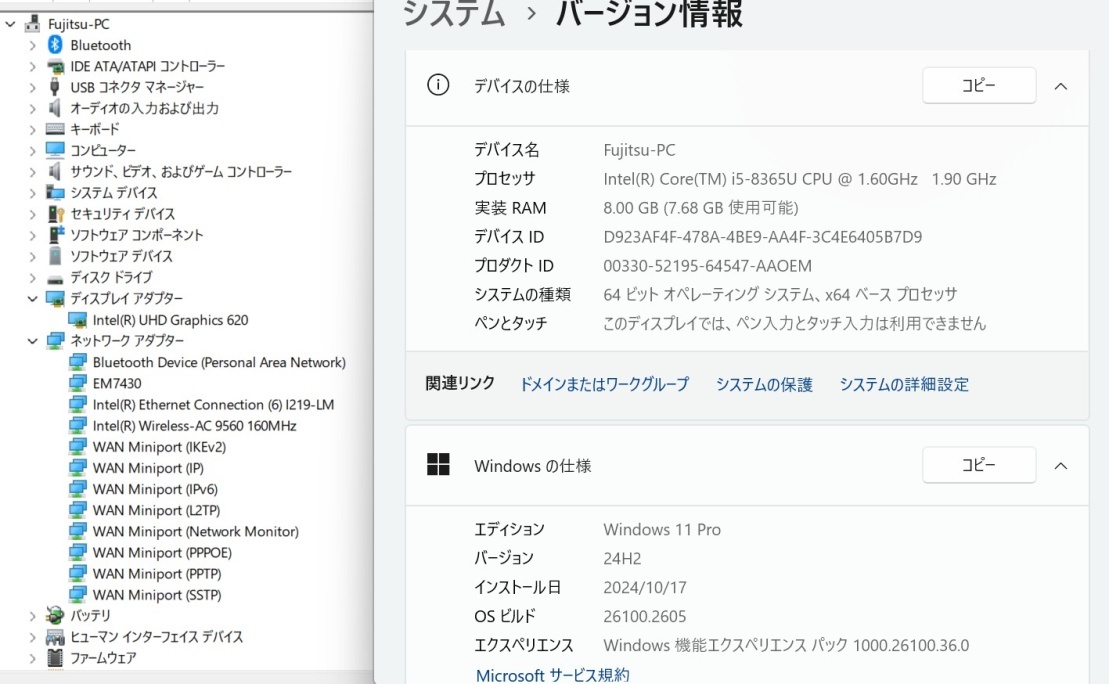Image resolution: width=1109 pixels, height=684 pixels.
Task: Click the ソフトウェア コンポーネント icon
Action: click(x=55, y=235)
